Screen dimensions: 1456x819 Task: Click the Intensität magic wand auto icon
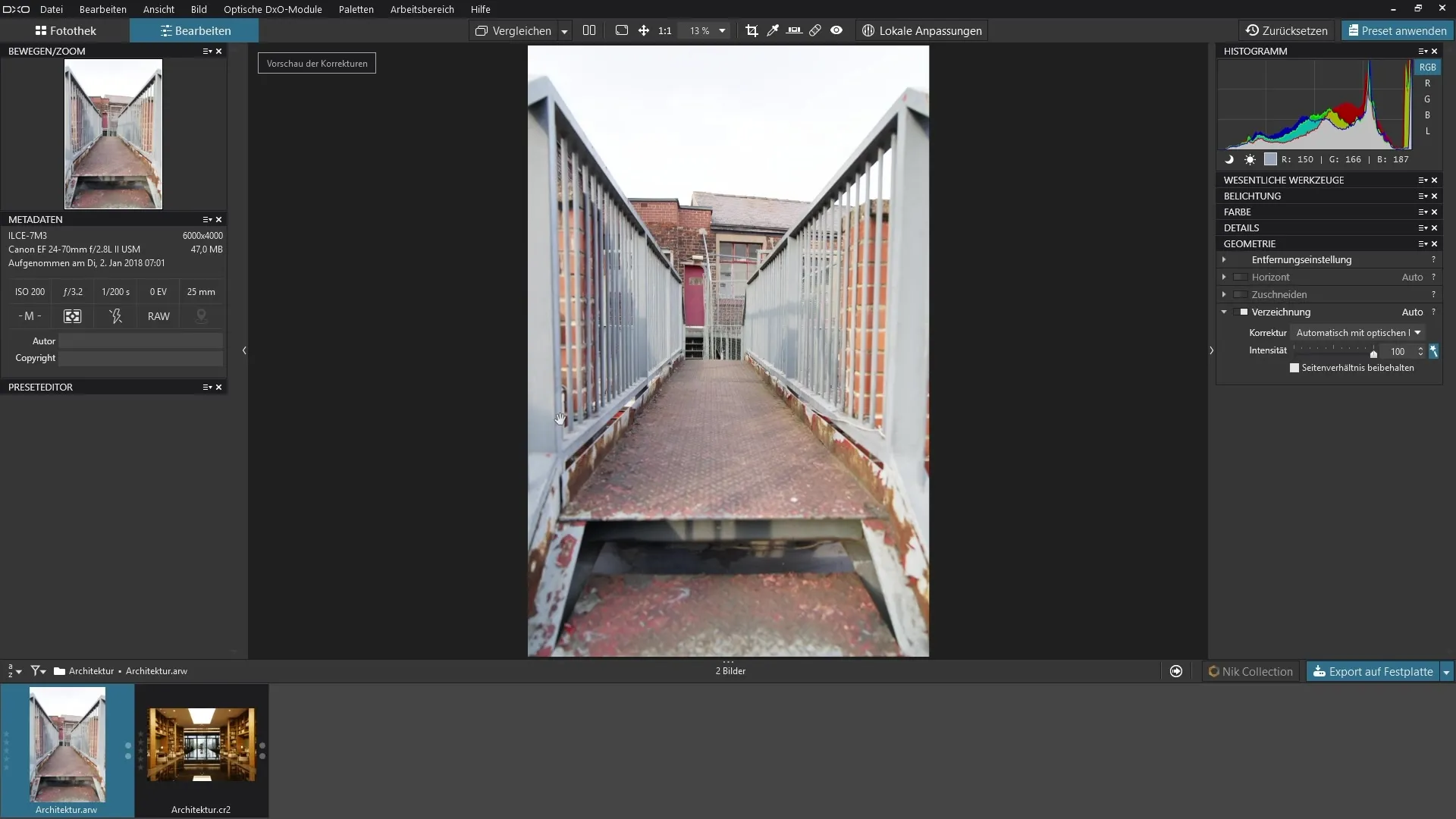tap(1433, 352)
